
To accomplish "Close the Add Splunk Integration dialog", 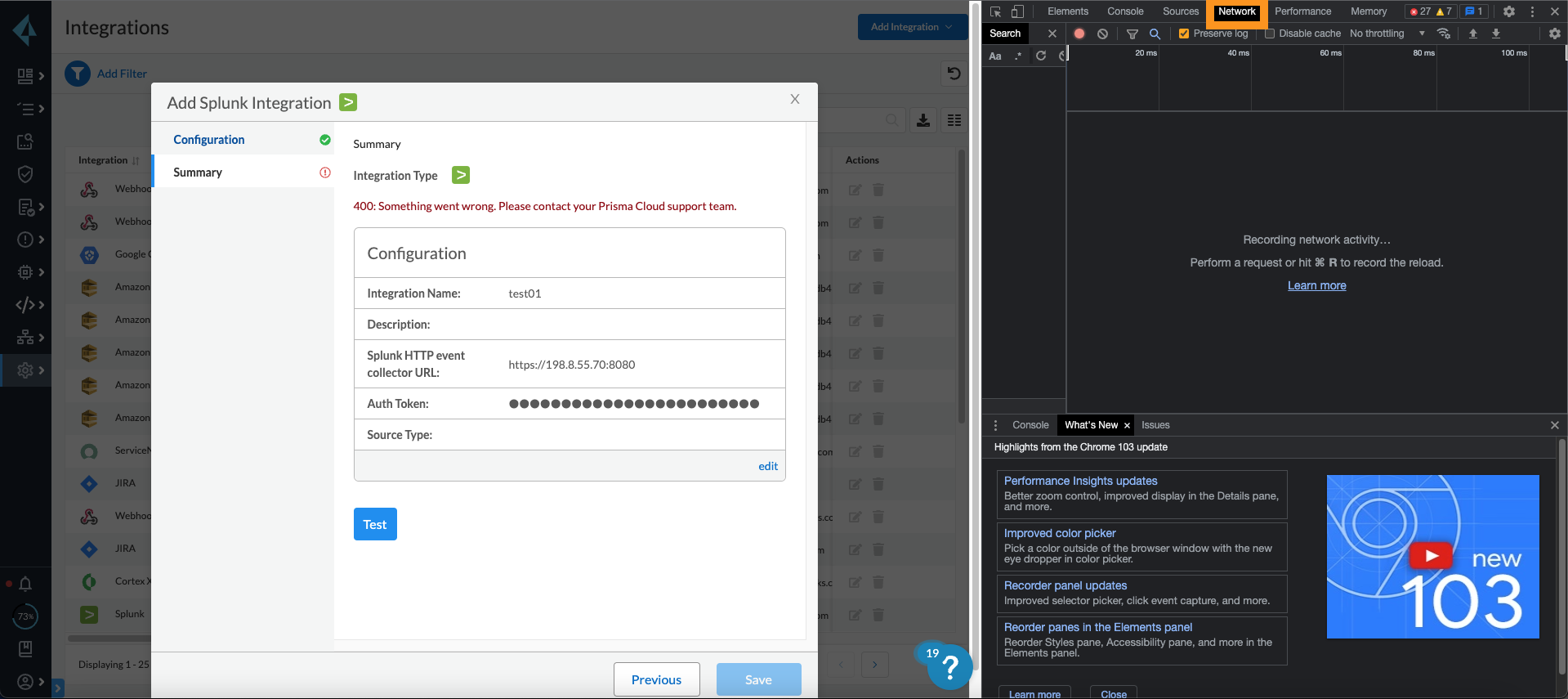I will [x=794, y=99].
